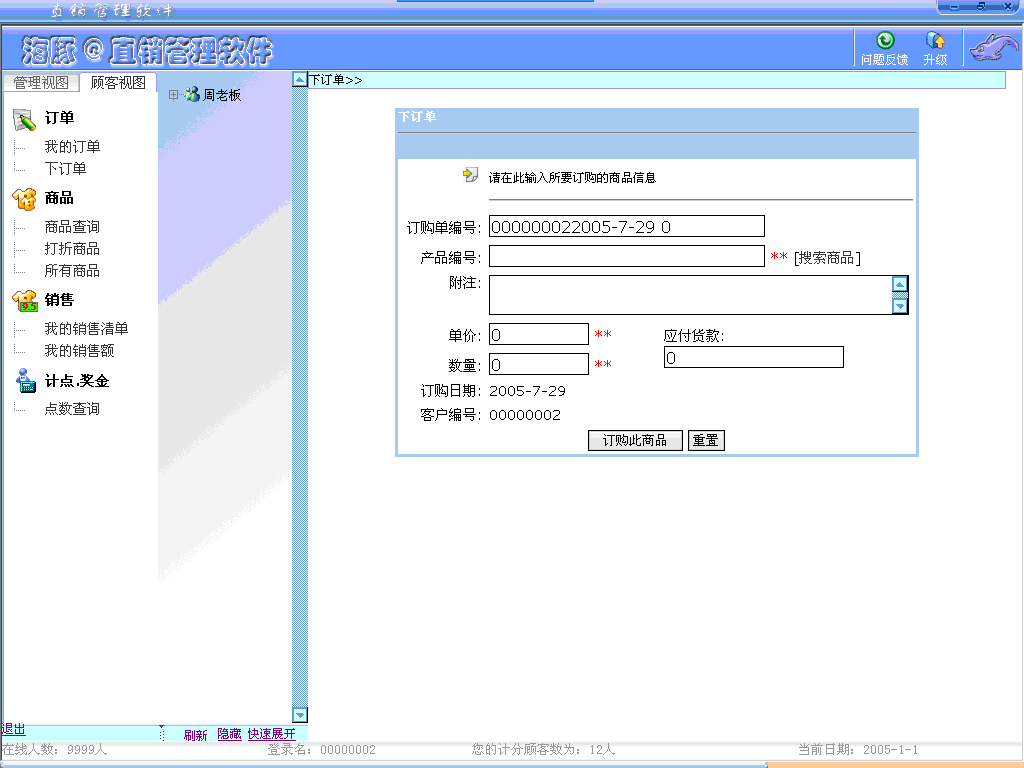Select the 商品 section header
The image size is (1024, 768).
tap(59, 198)
